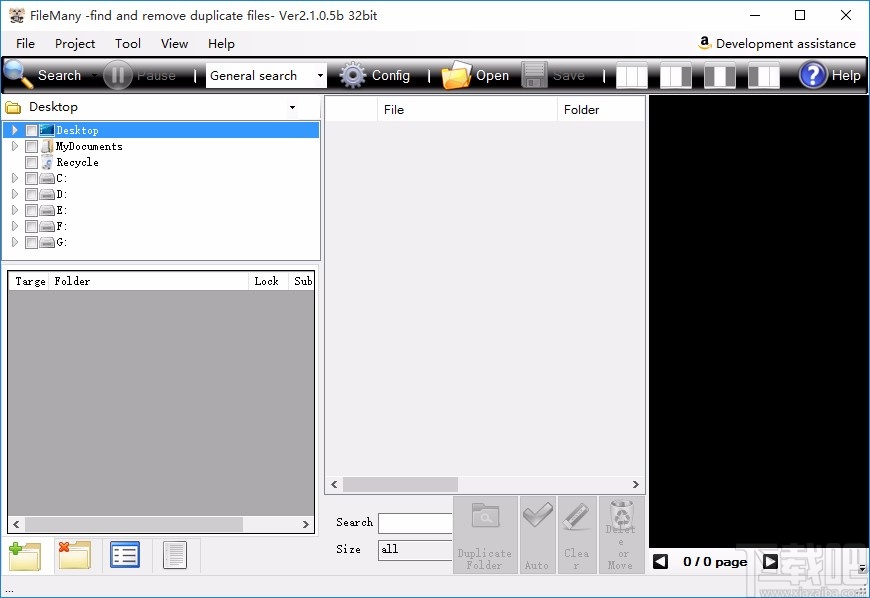Tick the MyDocuments checkbox
Viewport: 870px width, 598px height.
pos(32,146)
